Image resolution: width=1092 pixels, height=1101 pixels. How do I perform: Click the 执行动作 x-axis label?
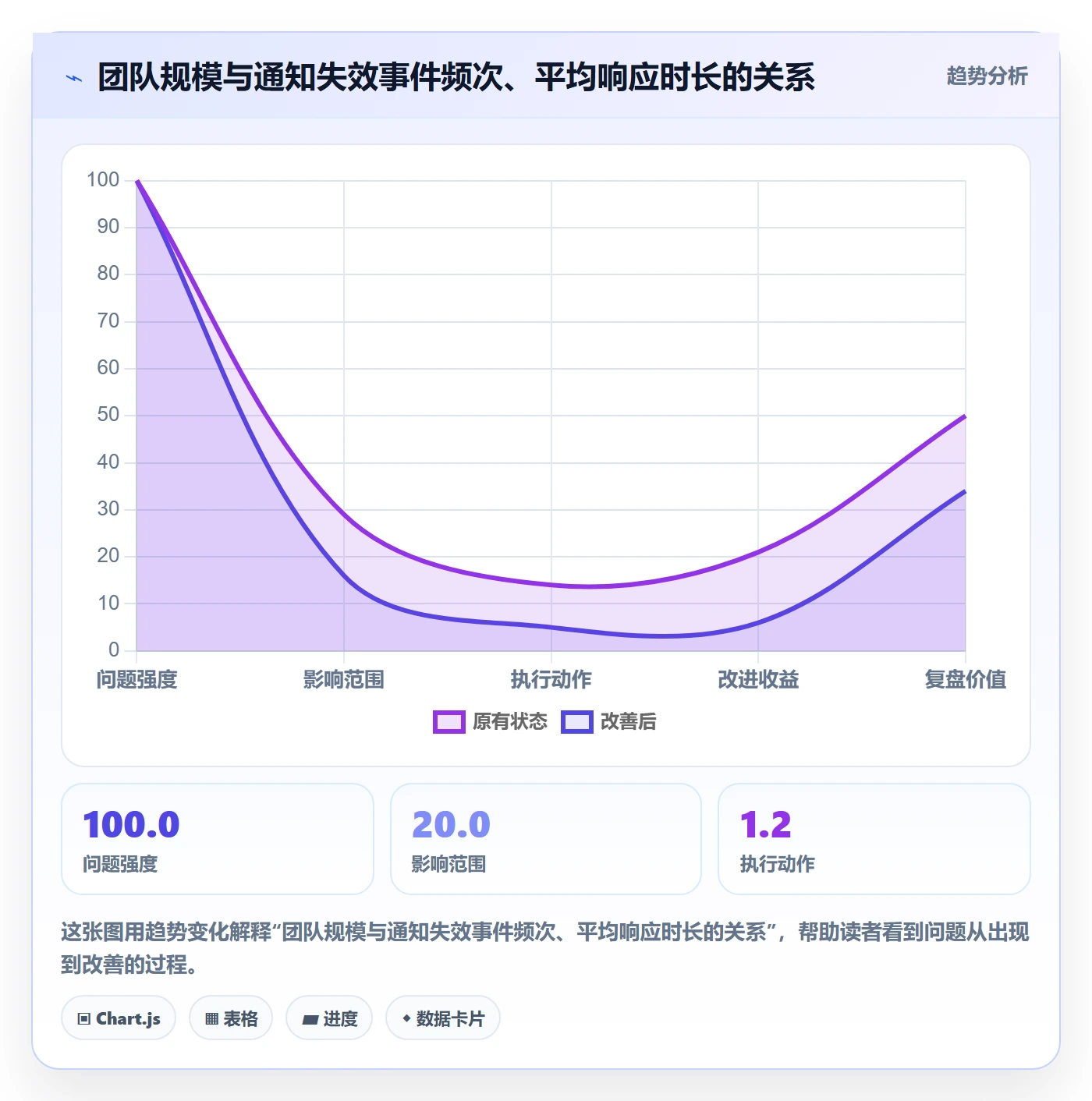(551, 679)
